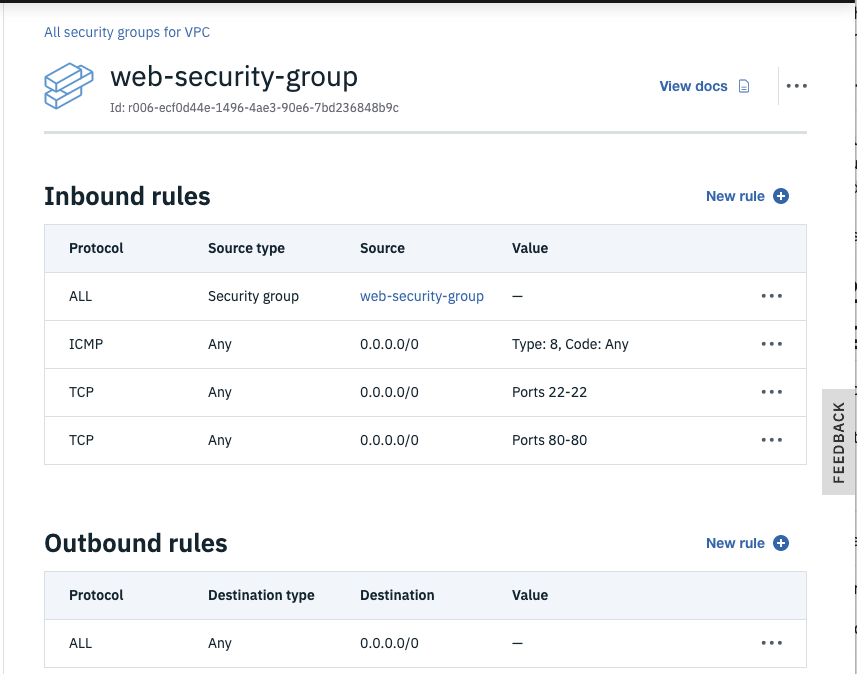Select the security group Id text
Image resolution: width=857 pixels, height=674 pixels.
(254, 107)
